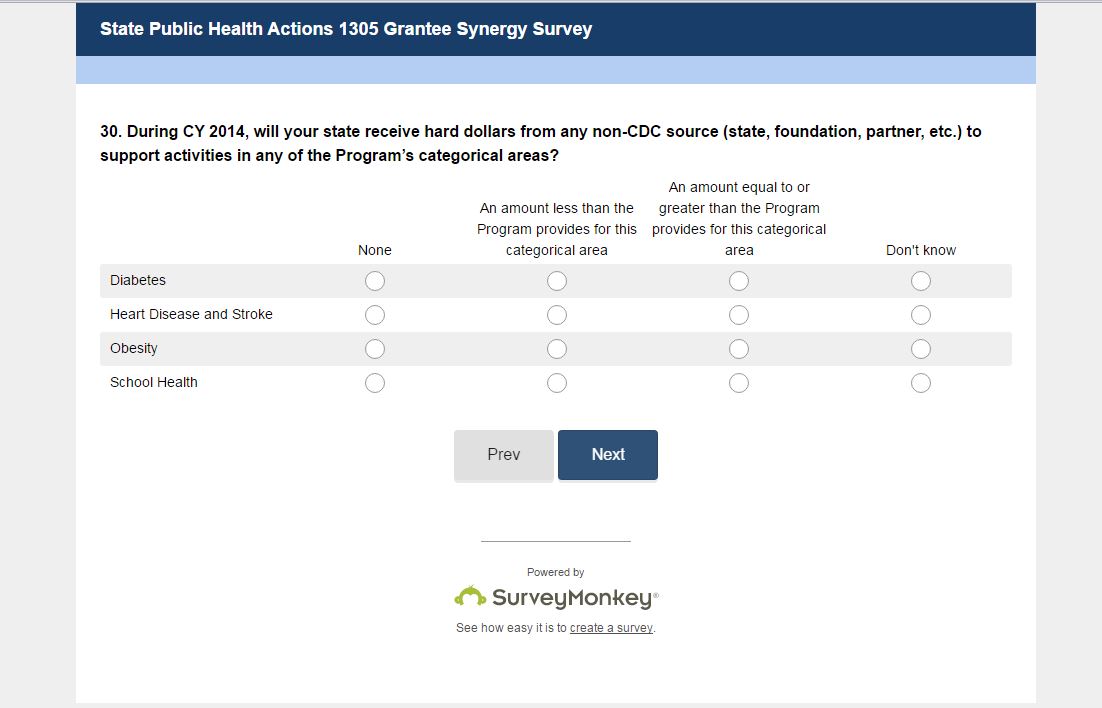The height and width of the screenshot is (708, 1102).
Task: Select 'None' for School Health
Action: [375, 383]
